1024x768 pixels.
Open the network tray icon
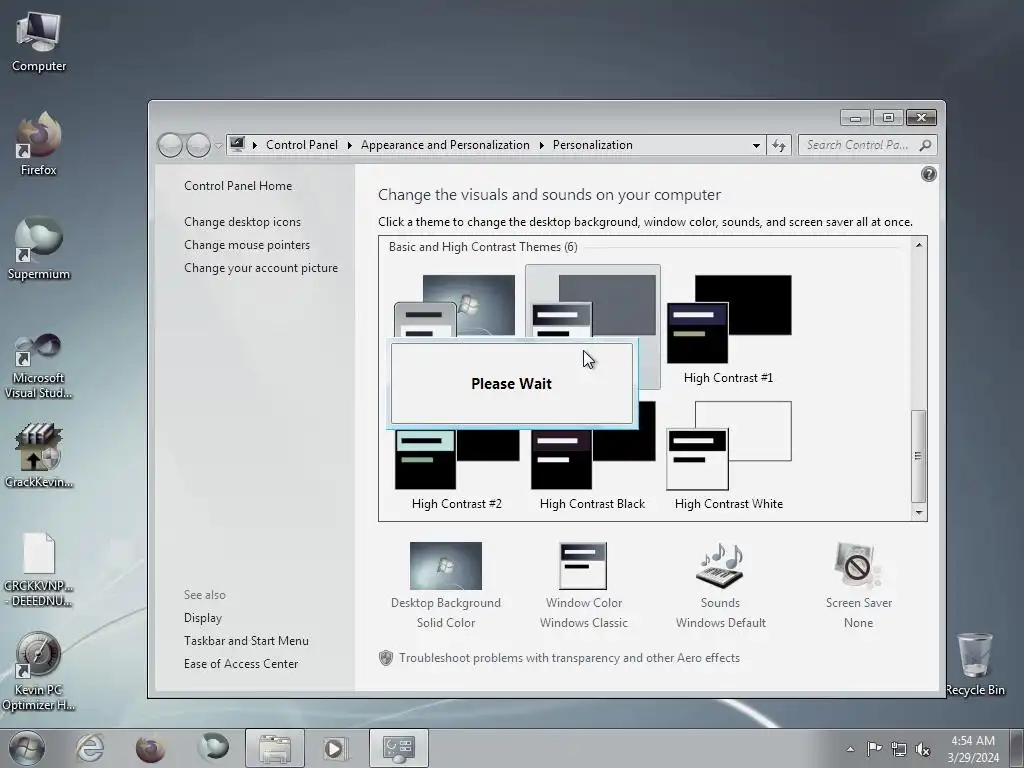pyautogui.click(x=899, y=749)
